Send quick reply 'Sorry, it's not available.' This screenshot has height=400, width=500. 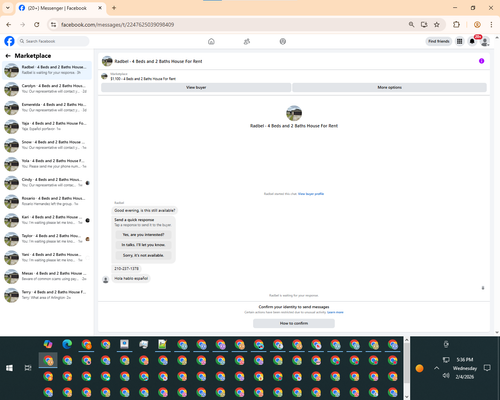143,255
